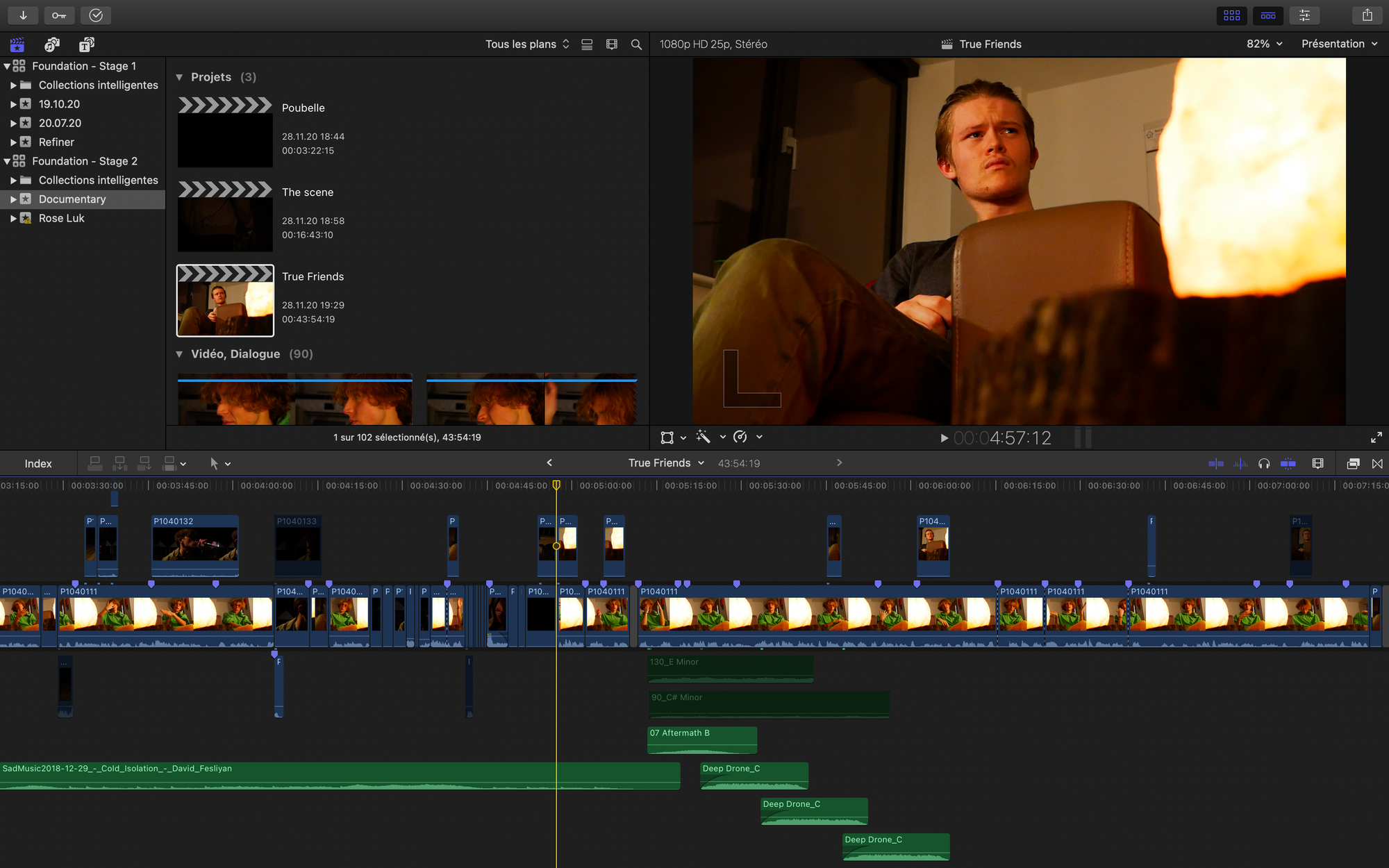Toggle solo headphones button
This screenshot has width=1389, height=868.
coord(1264,464)
